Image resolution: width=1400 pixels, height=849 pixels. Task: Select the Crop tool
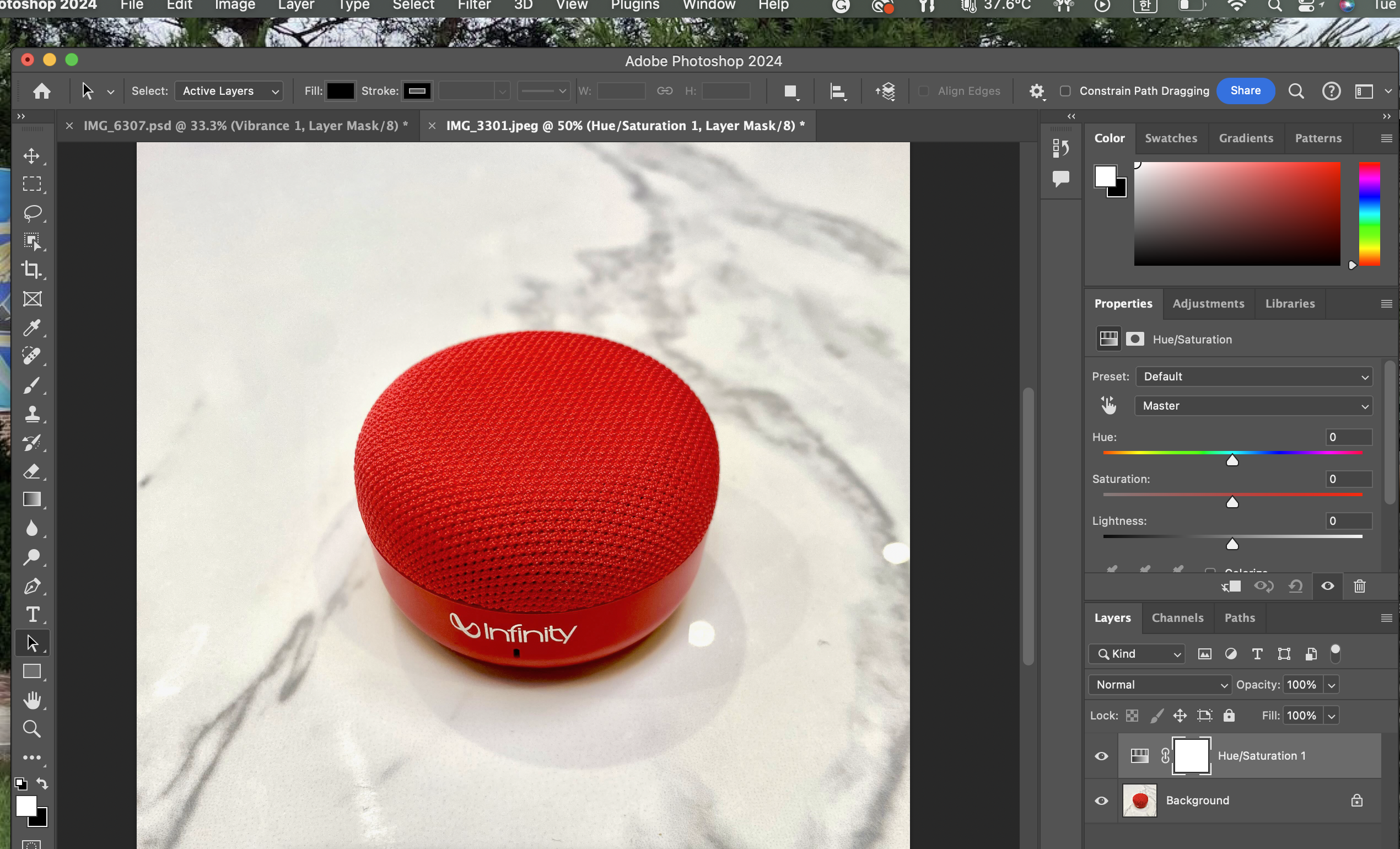tap(31, 270)
